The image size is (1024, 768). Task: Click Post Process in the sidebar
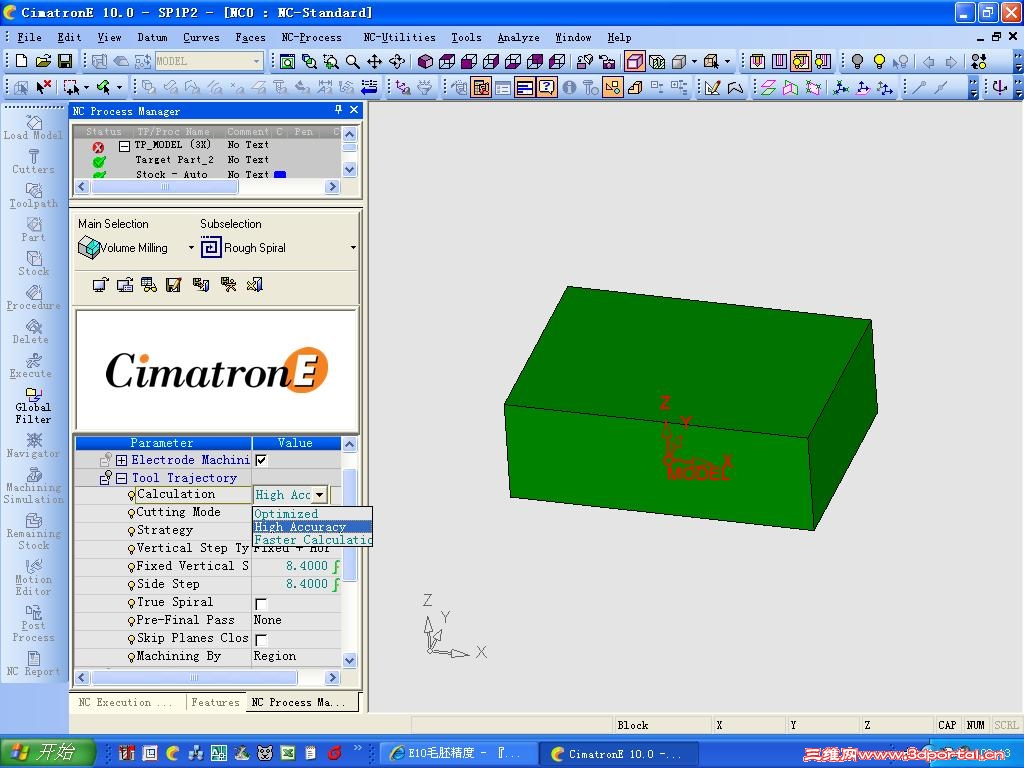(33, 624)
